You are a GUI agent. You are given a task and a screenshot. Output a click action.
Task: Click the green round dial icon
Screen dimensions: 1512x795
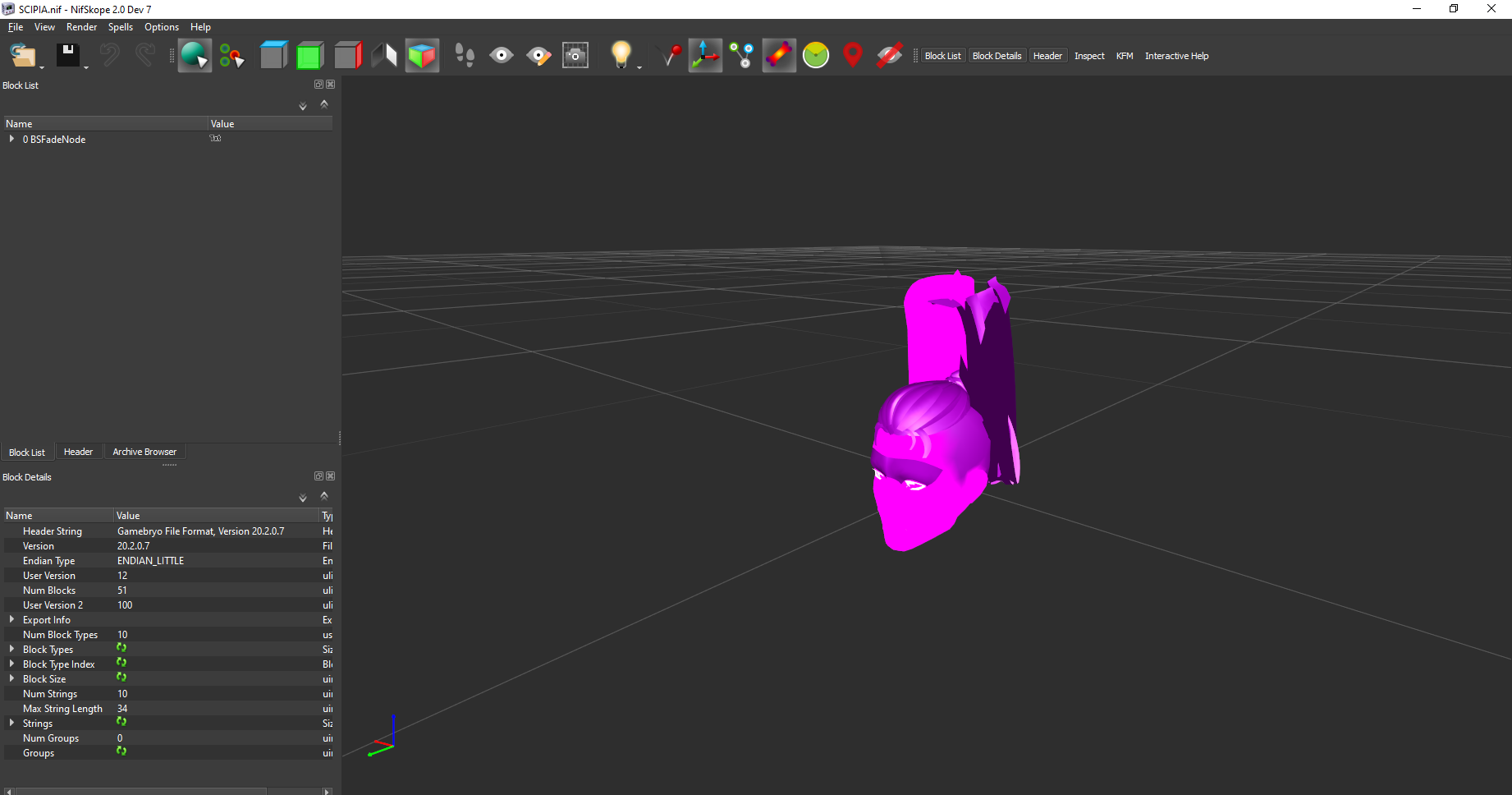[816, 56]
